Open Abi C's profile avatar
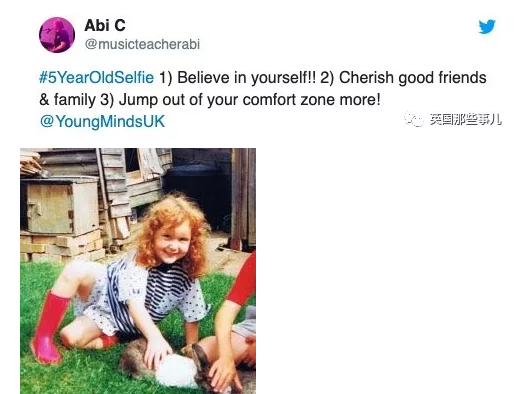The height and width of the screenshot is (394, 532). coord(57,35)
